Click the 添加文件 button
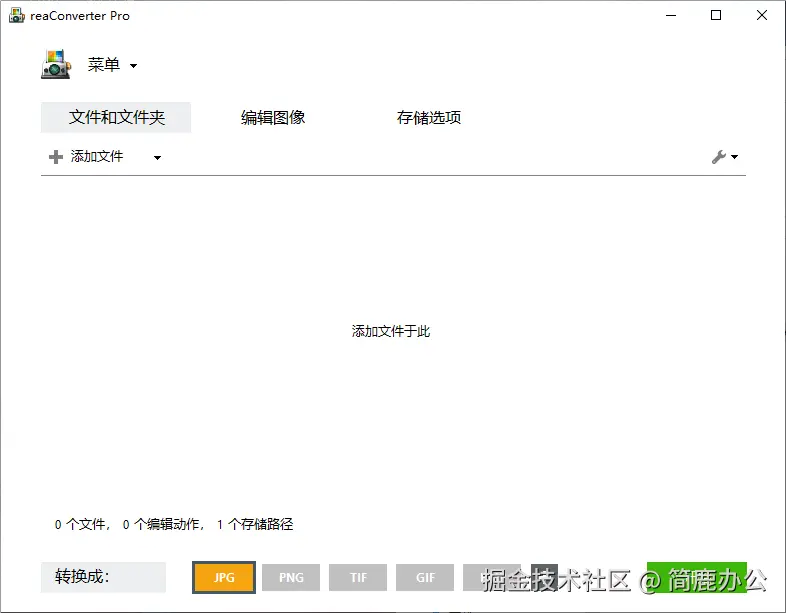786x613 pixels. click(96, 156)
